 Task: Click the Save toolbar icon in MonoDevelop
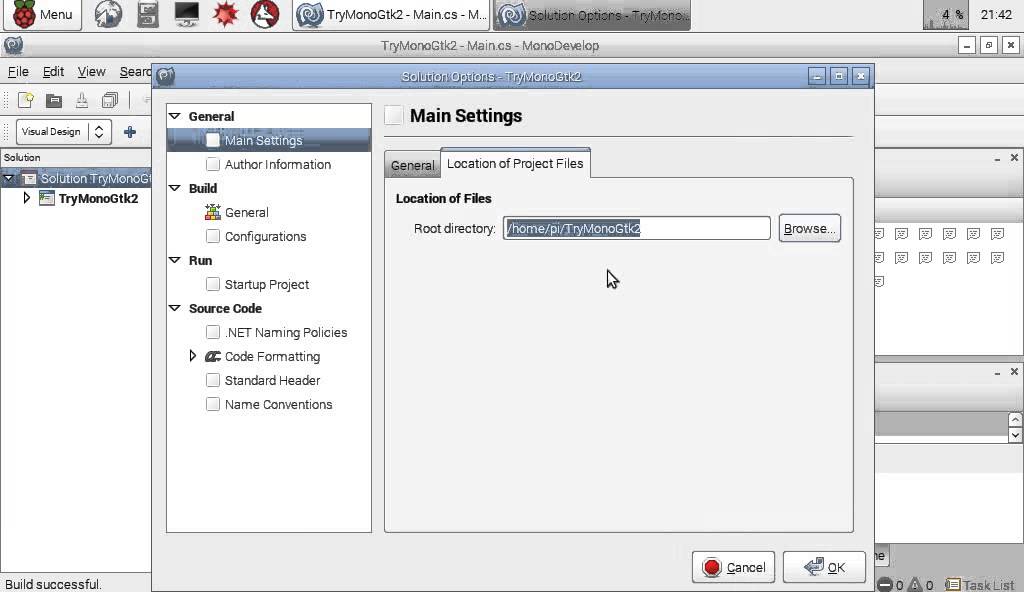coord(82,100)
